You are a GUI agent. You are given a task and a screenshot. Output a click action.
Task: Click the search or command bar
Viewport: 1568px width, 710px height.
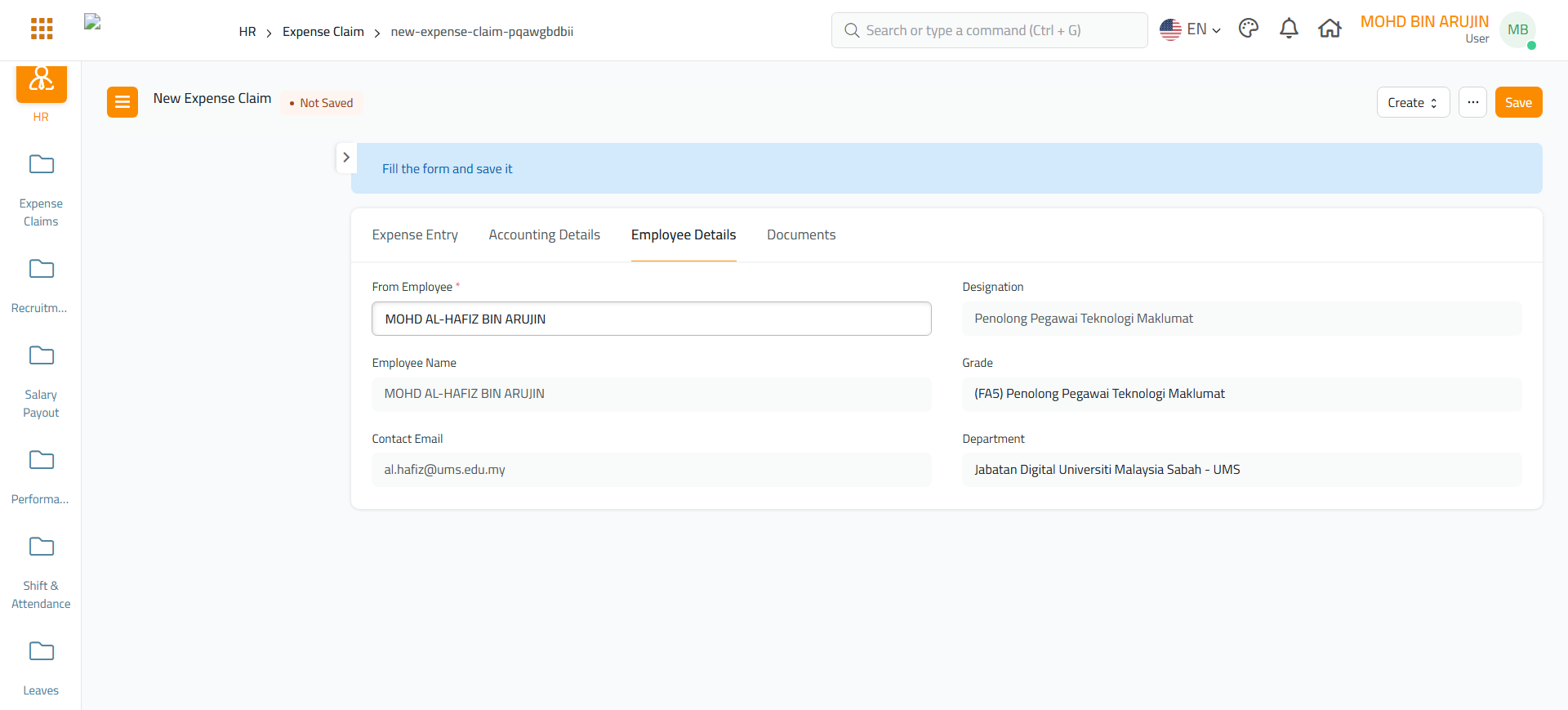pyautogui.click(x=989, y=30)
